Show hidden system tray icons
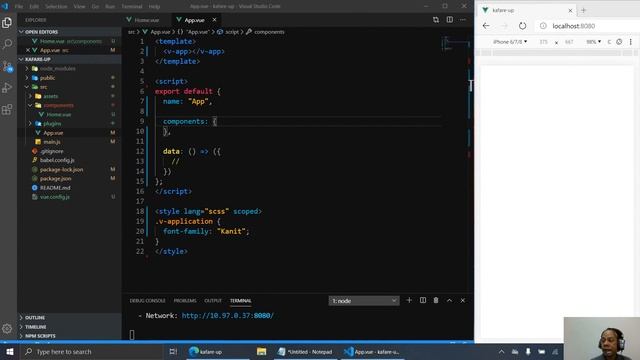Screen dimensions: 640x360 (502, 351)
